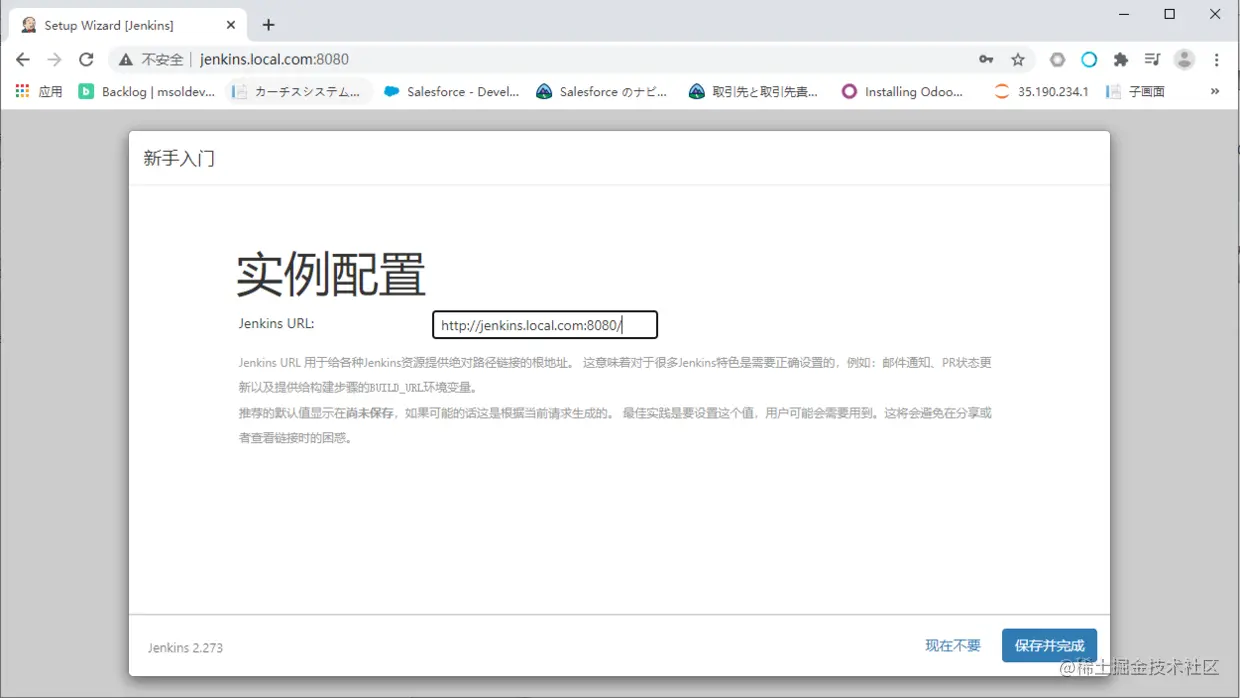Viewport: 1240px width, 698px height.
Task: Open Chrome three-dot menu
Action: click(1216, 60)
